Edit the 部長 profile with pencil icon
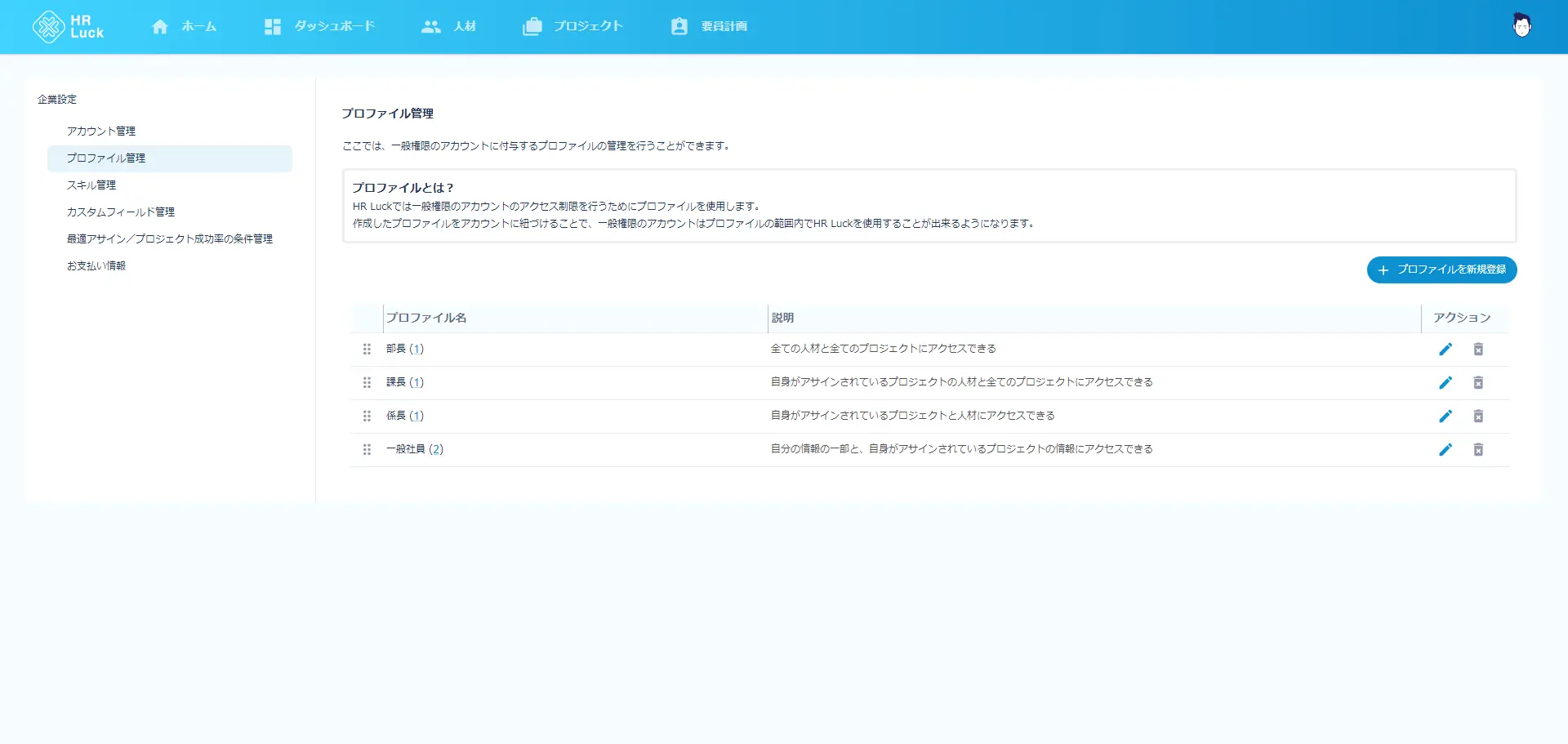The width and height of the screenshot is (1568, 744). click(x=1445, y=350)
